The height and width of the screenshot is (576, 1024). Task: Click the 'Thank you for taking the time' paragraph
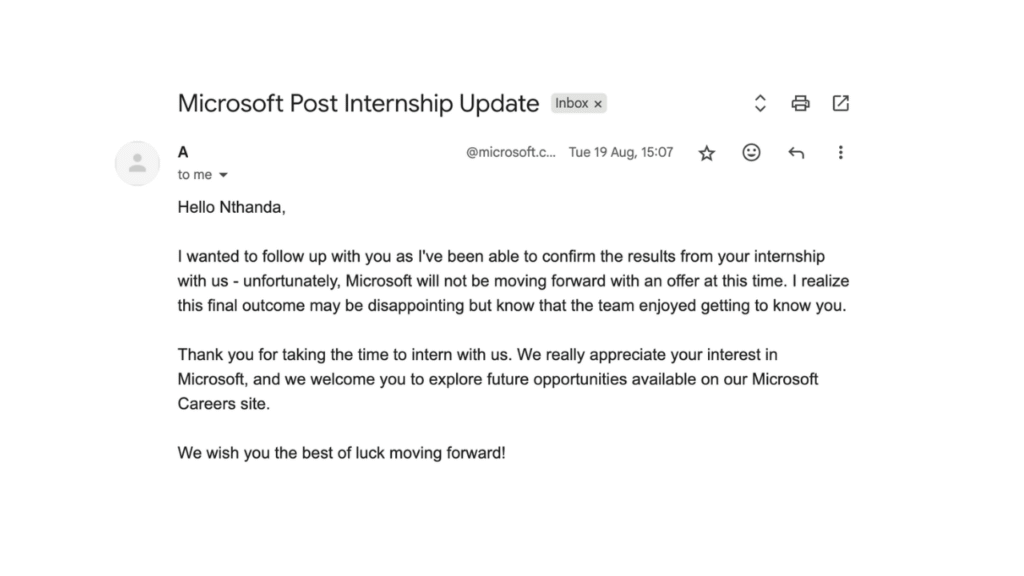pyautogui.click(x=497, y=380)
